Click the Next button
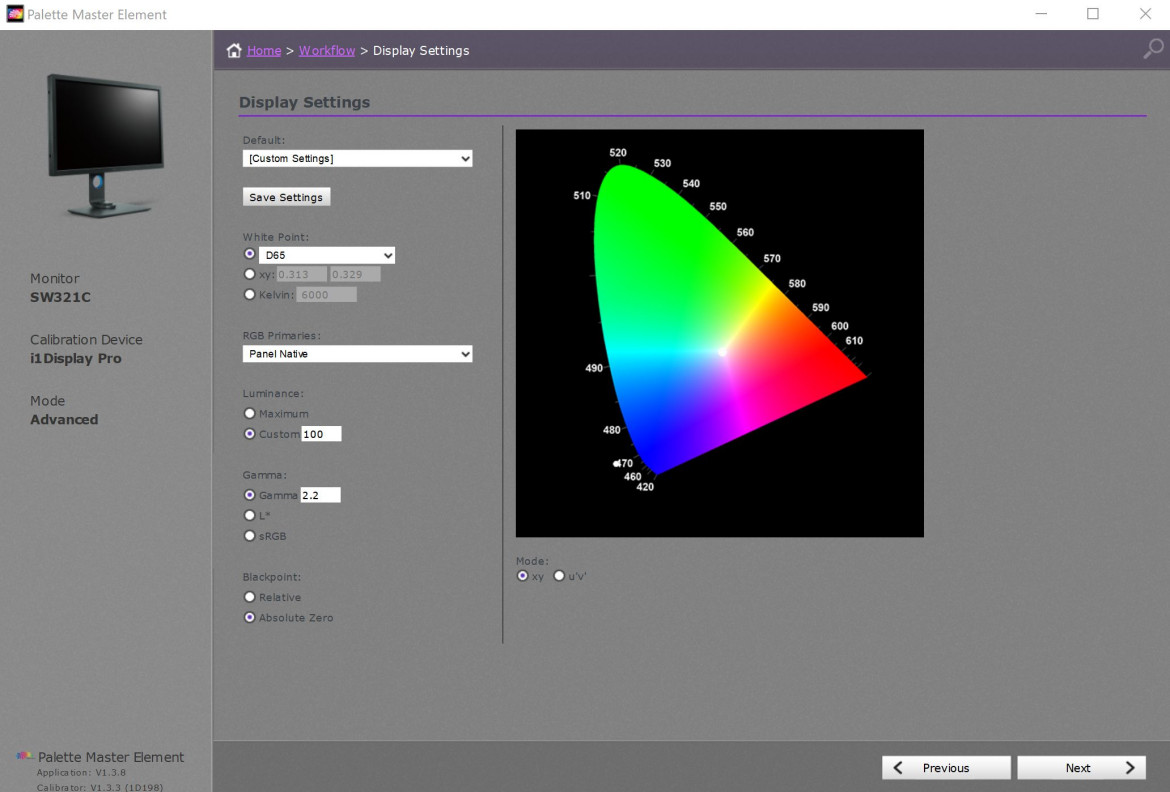Viewport: 1170px width, 792px height. tap(1081, 767)
